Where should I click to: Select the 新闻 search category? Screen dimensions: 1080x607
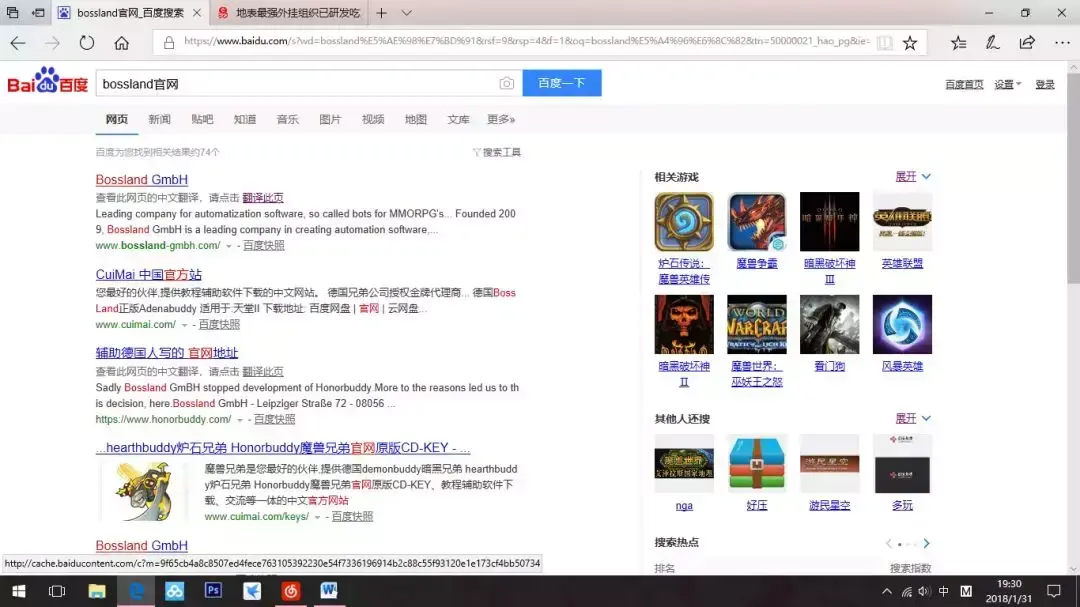159,119
